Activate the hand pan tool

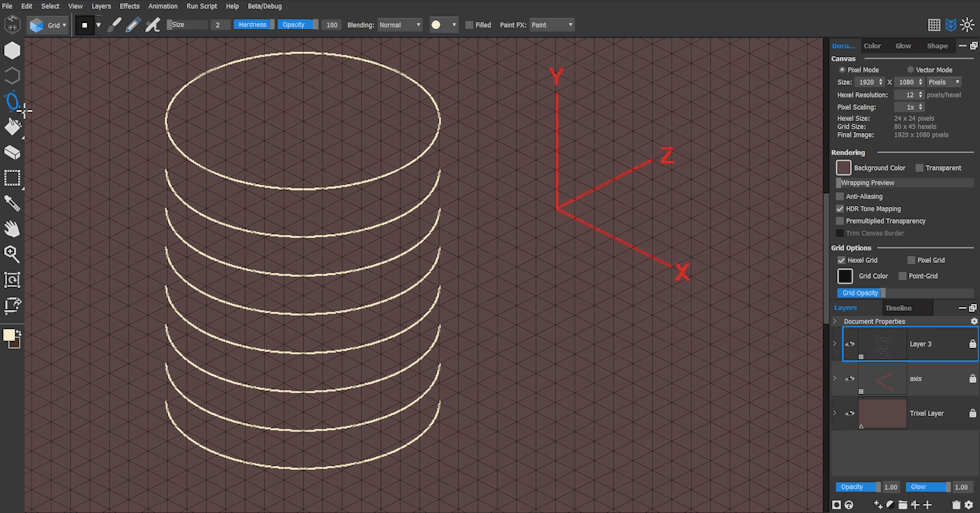point(12,229)
